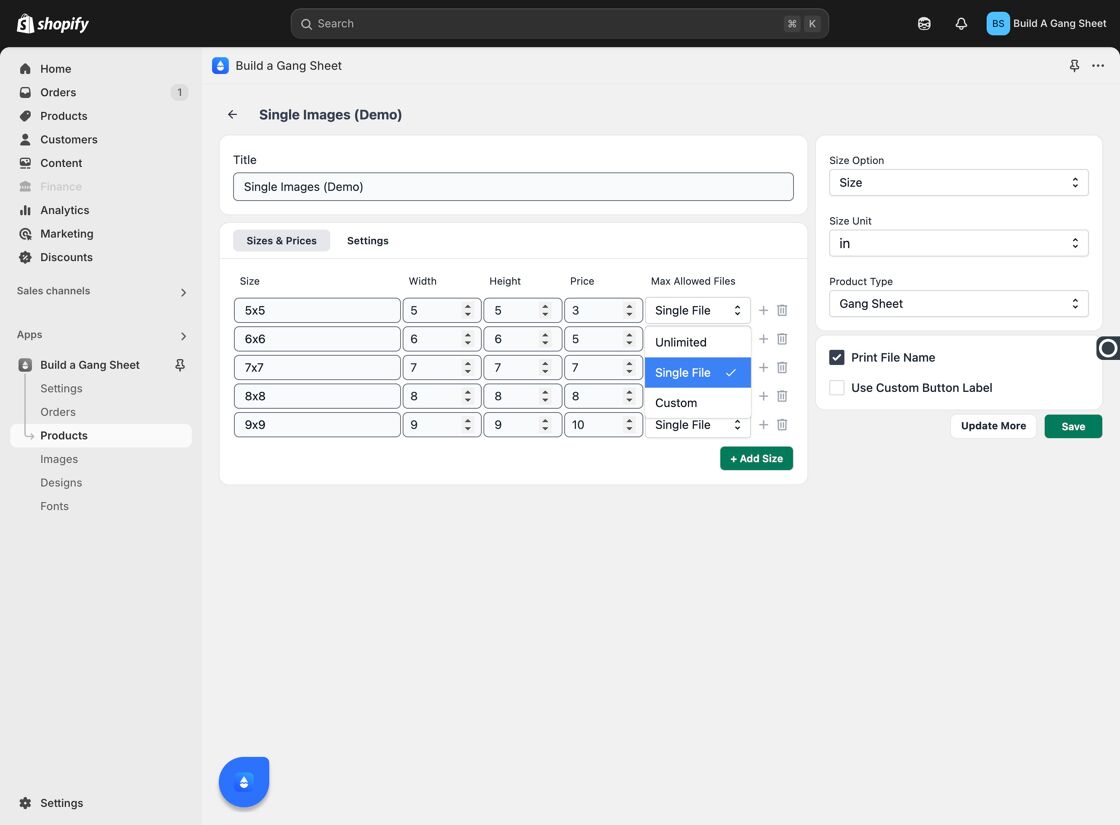Screen dimensions: 1120x825
Task: Delete the 5x5 size row
Action: tap(782, 311)
